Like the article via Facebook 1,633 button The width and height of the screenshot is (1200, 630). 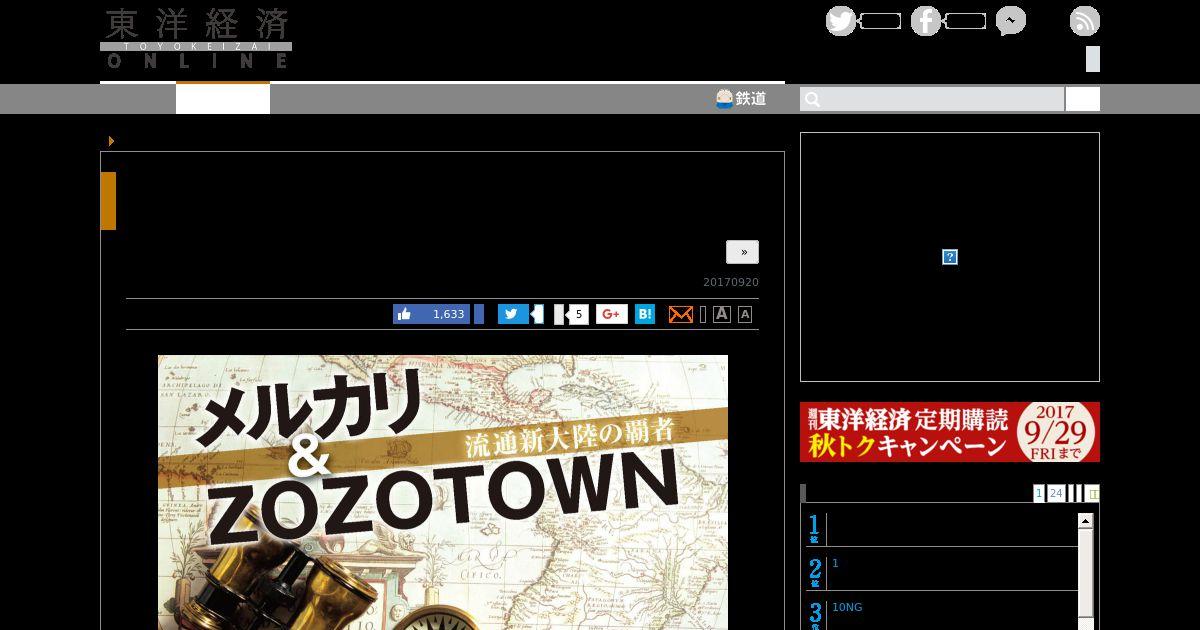point(431,314)
